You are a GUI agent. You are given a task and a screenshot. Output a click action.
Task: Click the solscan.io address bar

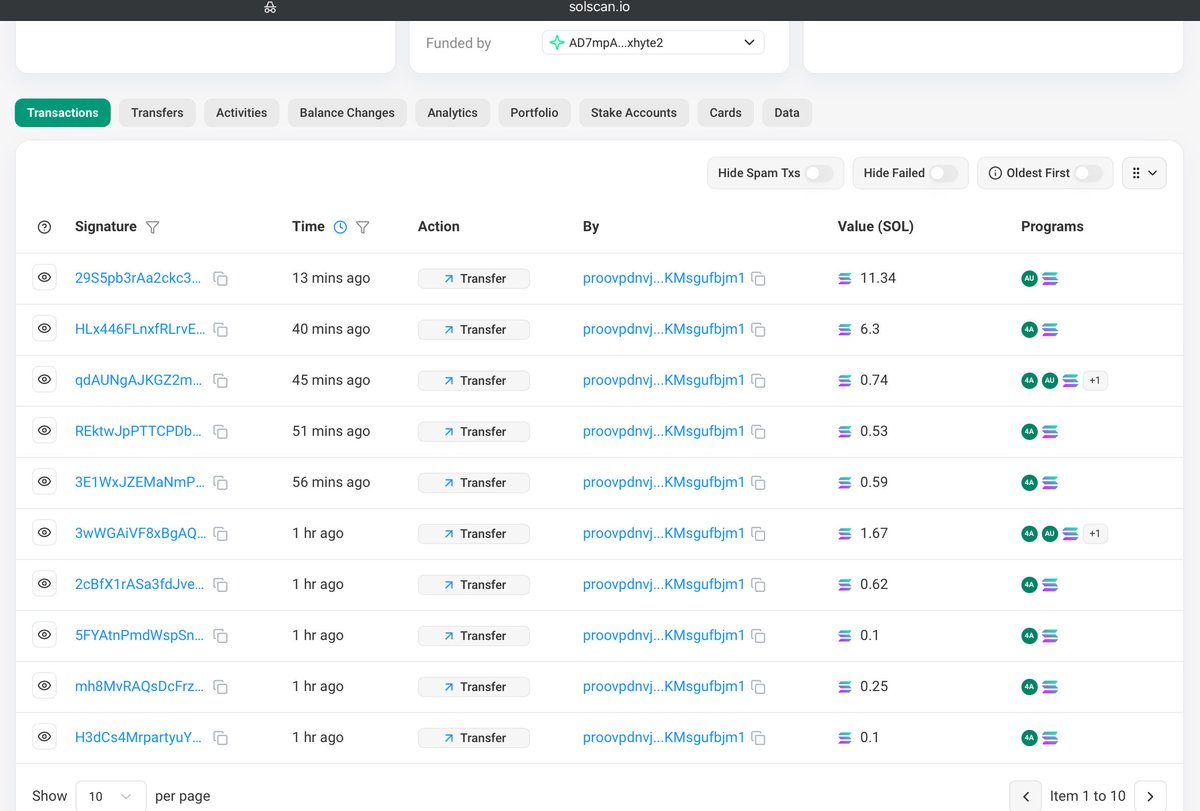pos(600,8)
